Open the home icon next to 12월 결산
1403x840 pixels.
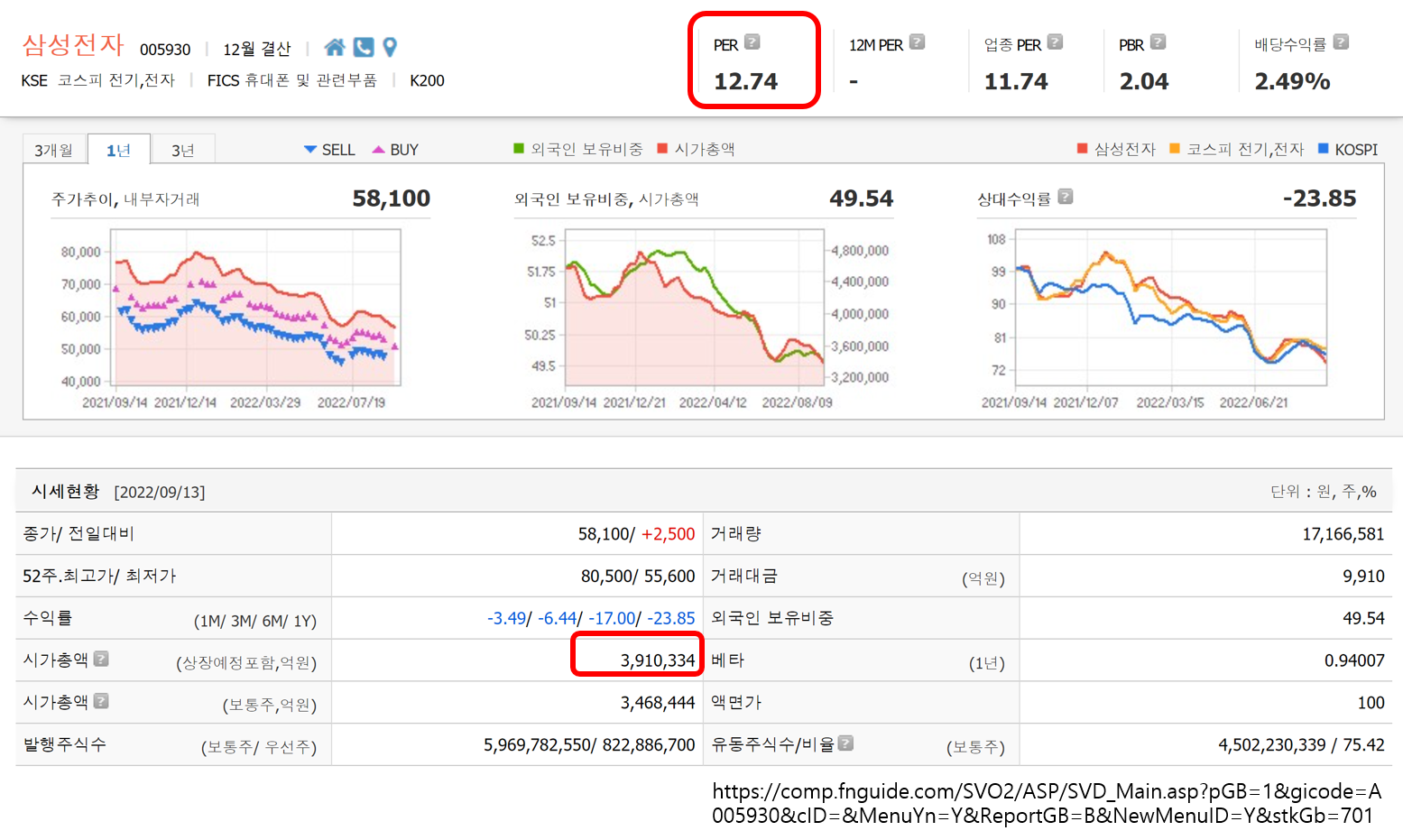pos(334,47)
